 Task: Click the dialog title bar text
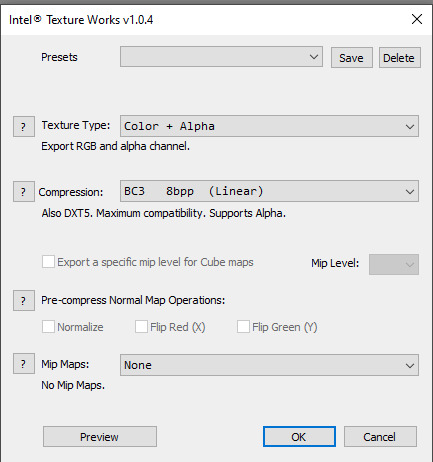coord(81,20)
